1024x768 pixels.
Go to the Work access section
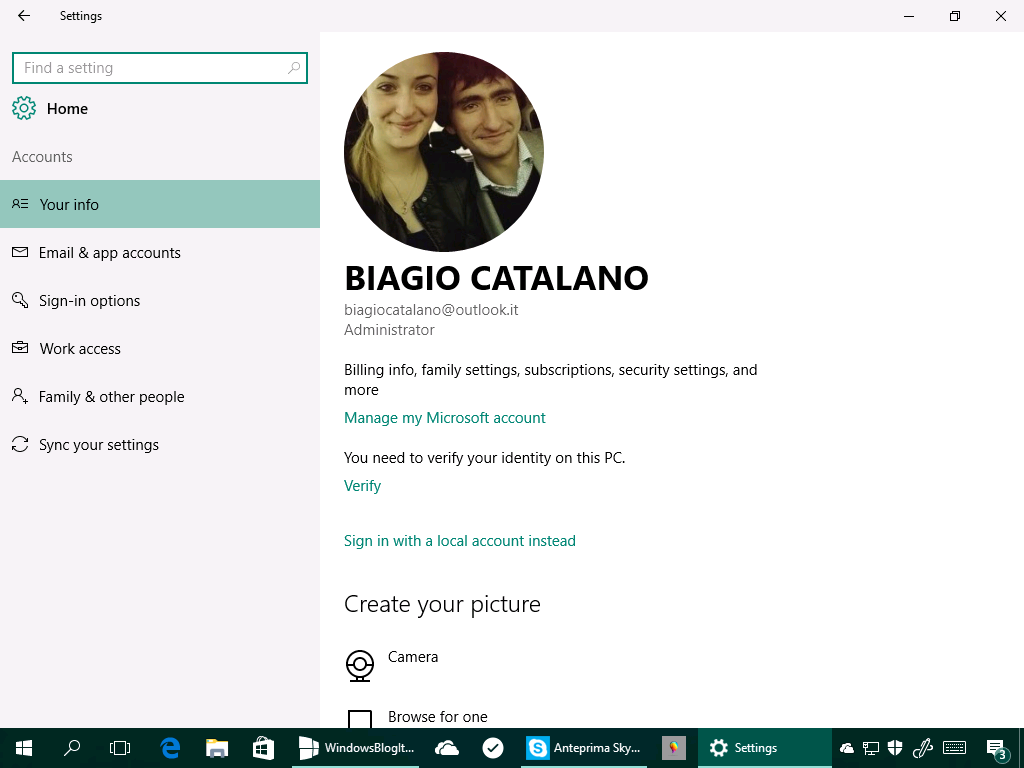pyautogui.click(x=160, y=349)
